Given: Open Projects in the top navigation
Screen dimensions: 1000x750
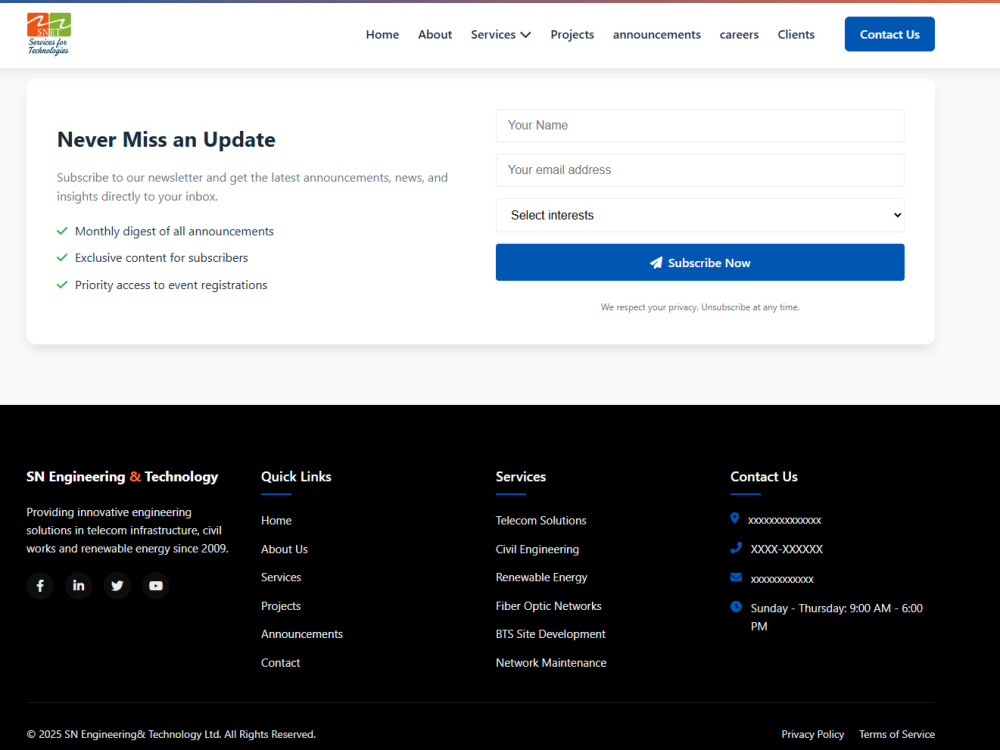Looking at the screenshot, I should pyautogui.click(x=572, y=34).
